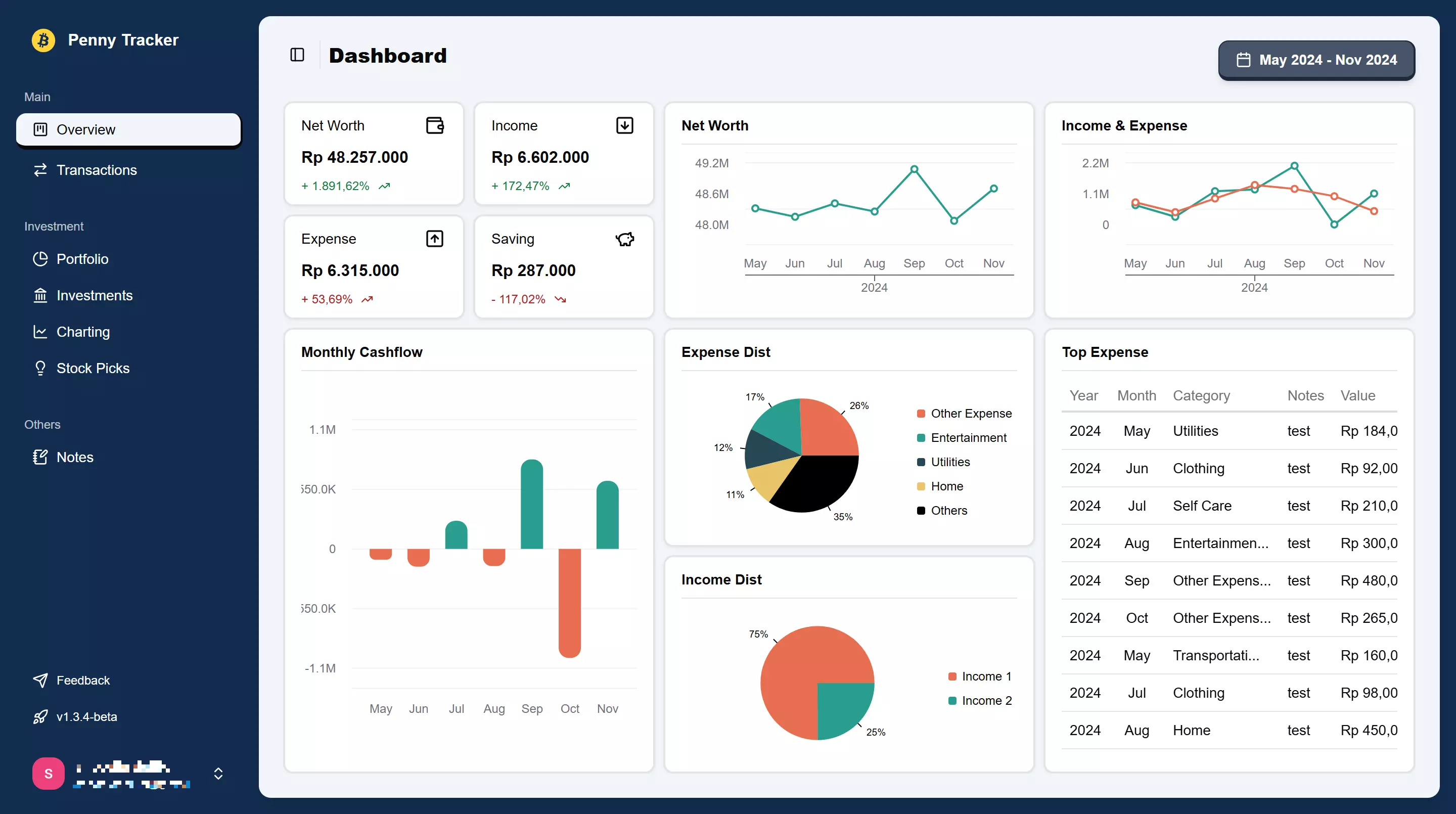Viewport: 1456px width, 814px height.
Task: Open Transactions from the sidebar
Action: click(128, 169)
